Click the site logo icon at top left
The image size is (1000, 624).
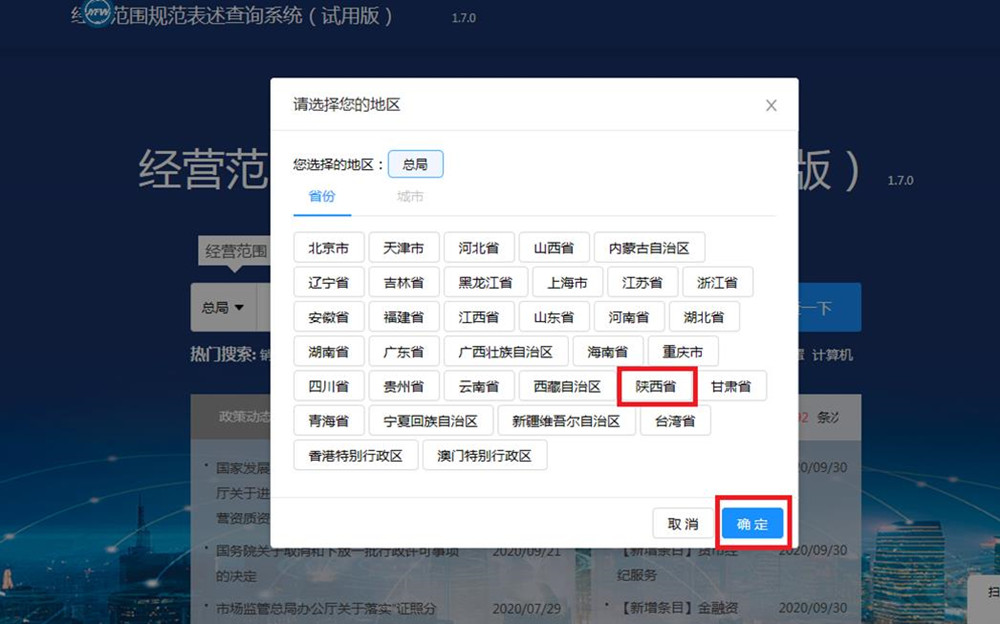pos(97,13)
